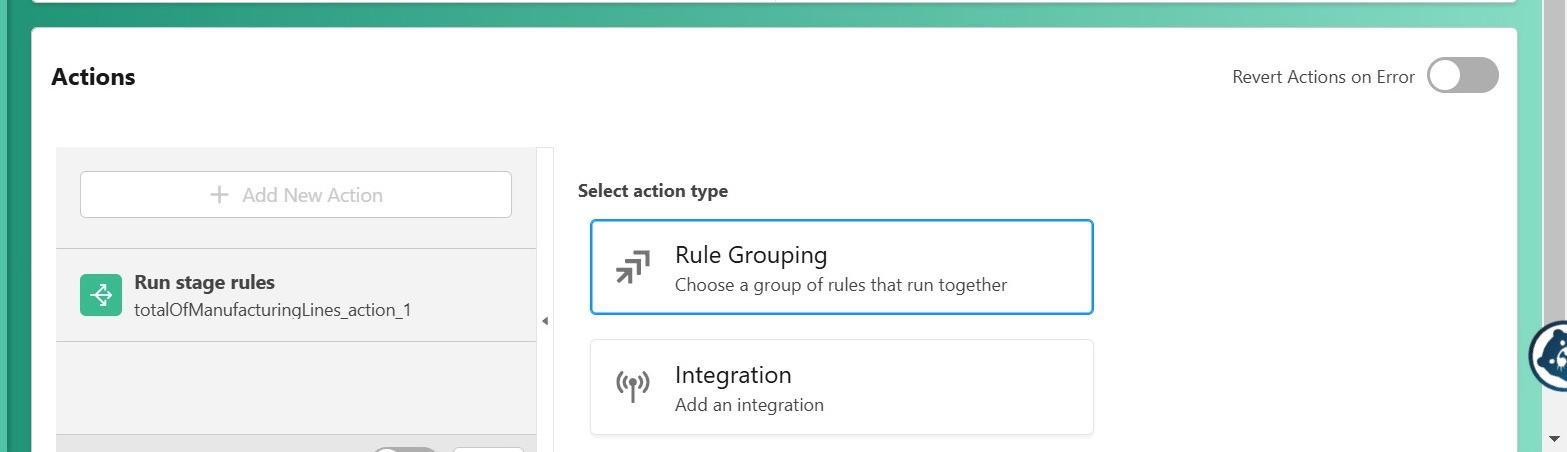The width and height of the screenshot is (1567, 452).
Task: Click the Integration antenna icon
Action: click(632, 386)
